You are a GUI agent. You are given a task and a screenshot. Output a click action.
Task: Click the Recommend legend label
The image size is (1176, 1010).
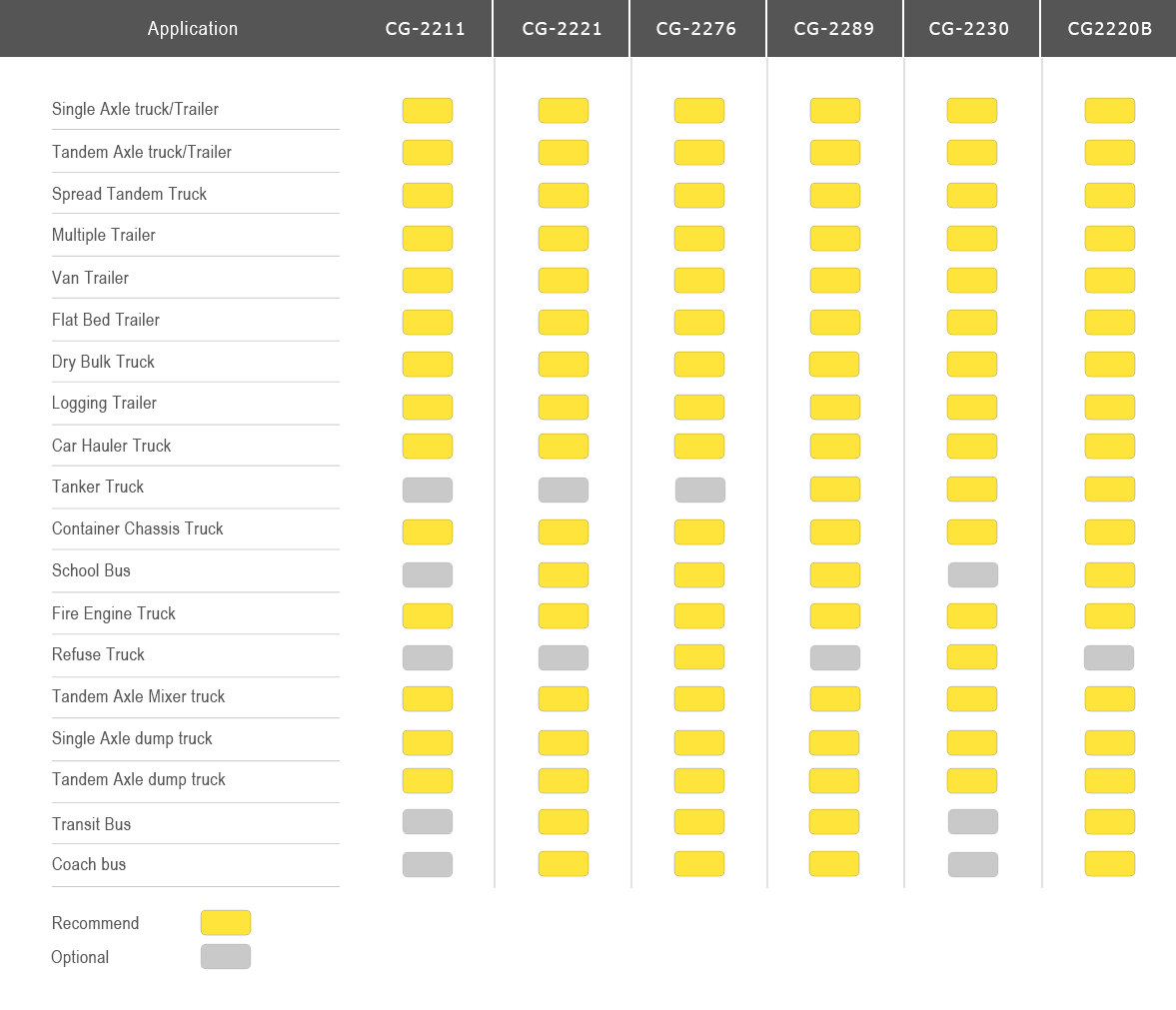pos(95,924)
